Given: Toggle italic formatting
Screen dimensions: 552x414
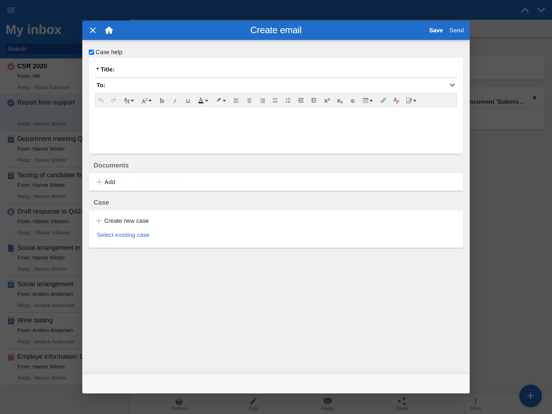Looking at the screenshot, I should 175,101.
